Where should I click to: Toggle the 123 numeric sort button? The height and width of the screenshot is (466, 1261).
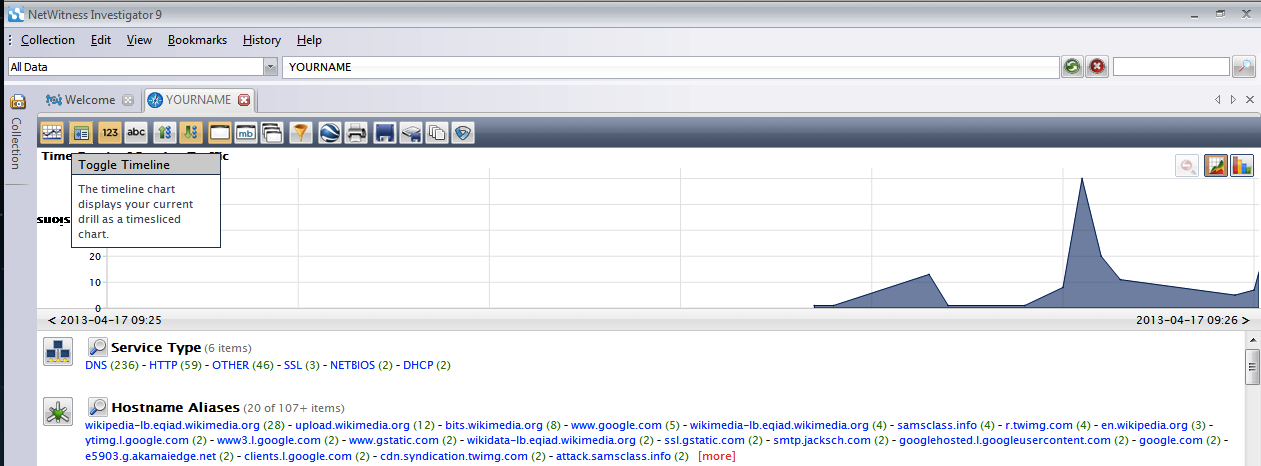(x=110, y=132)
